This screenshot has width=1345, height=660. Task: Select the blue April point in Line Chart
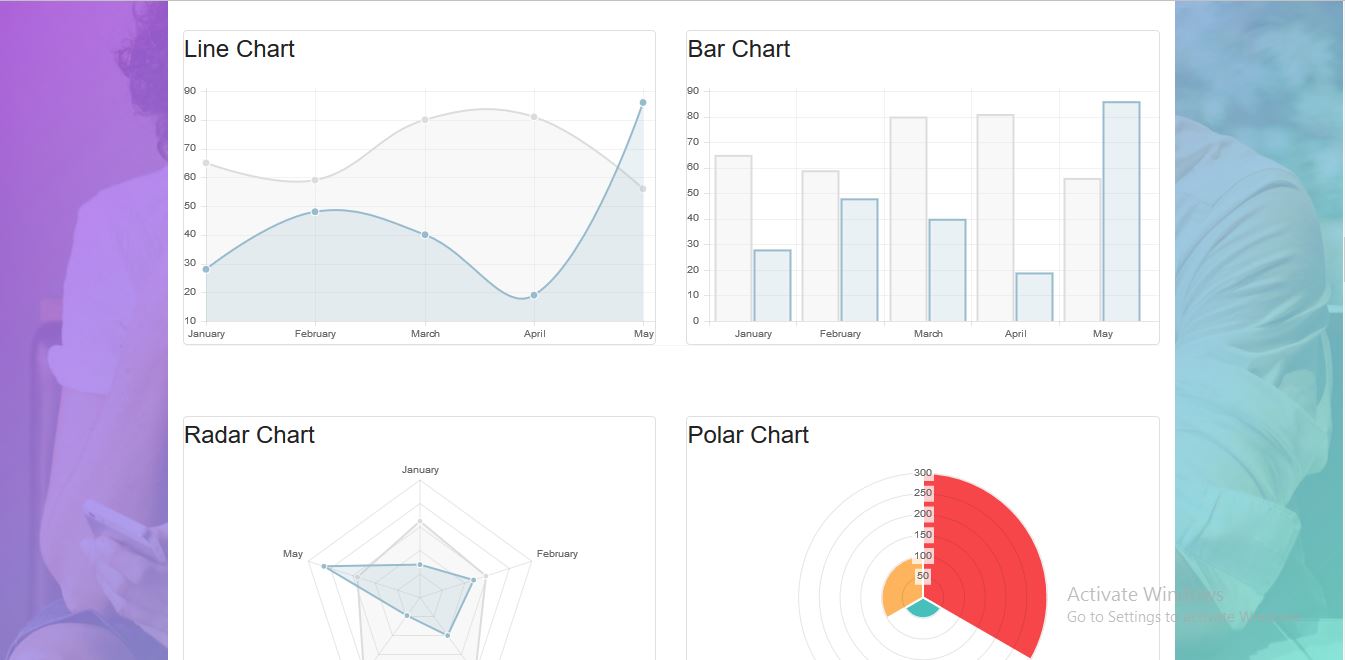pyautogui.click(x=534, y=295)
